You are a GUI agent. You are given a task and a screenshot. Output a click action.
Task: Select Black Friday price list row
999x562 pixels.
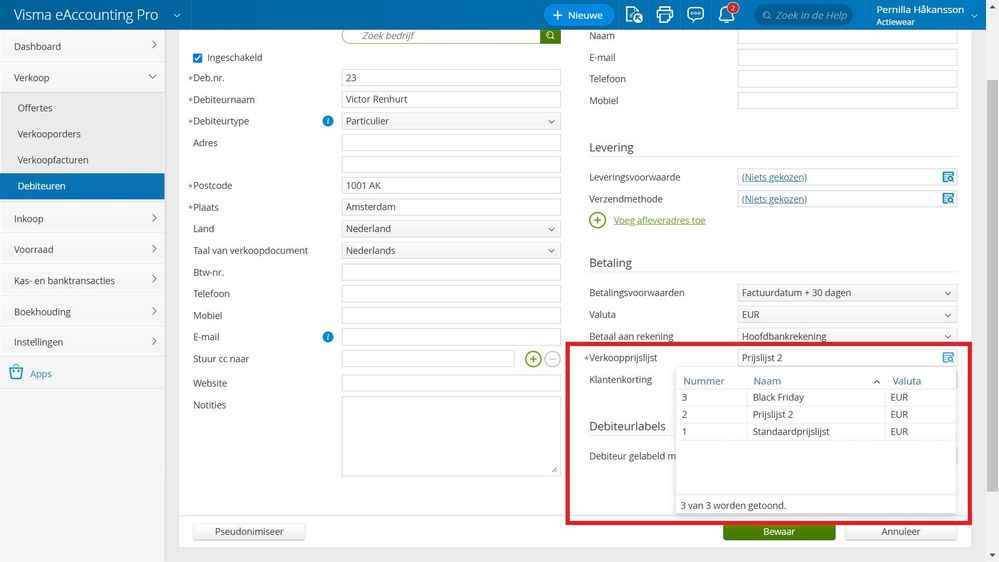[778, 397]
